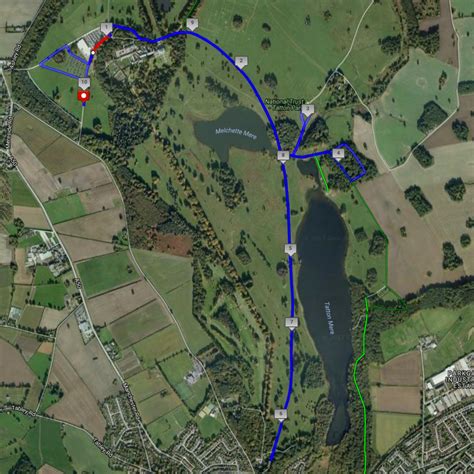The image size is (474, 474).
Task: Click kilometre marker 5 beside Tatton Mere
Action: tap(290, 249)
